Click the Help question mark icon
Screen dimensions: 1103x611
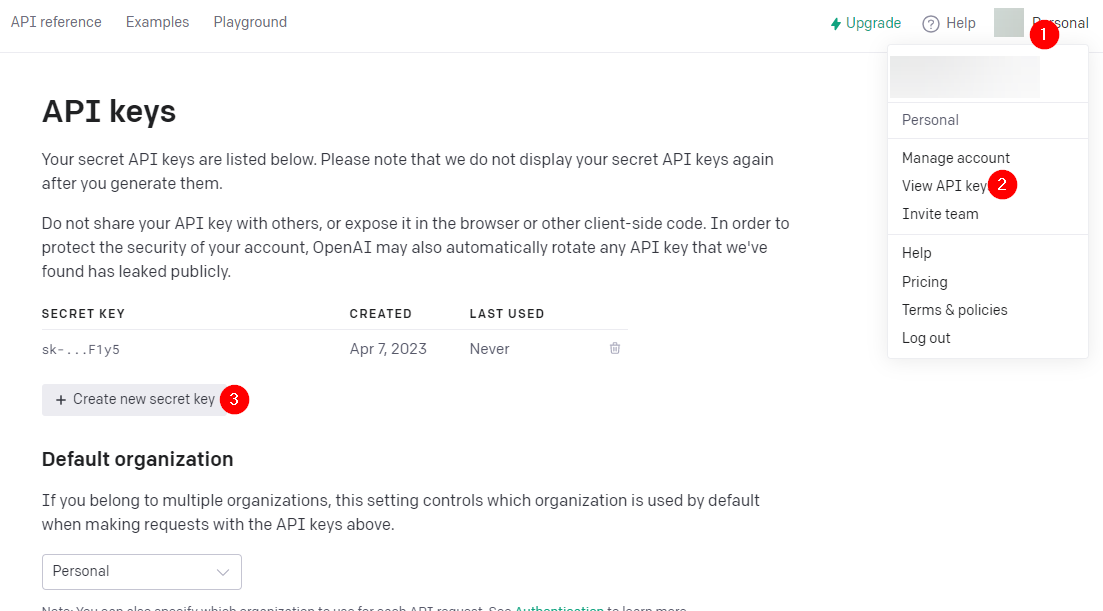point(931,23)
